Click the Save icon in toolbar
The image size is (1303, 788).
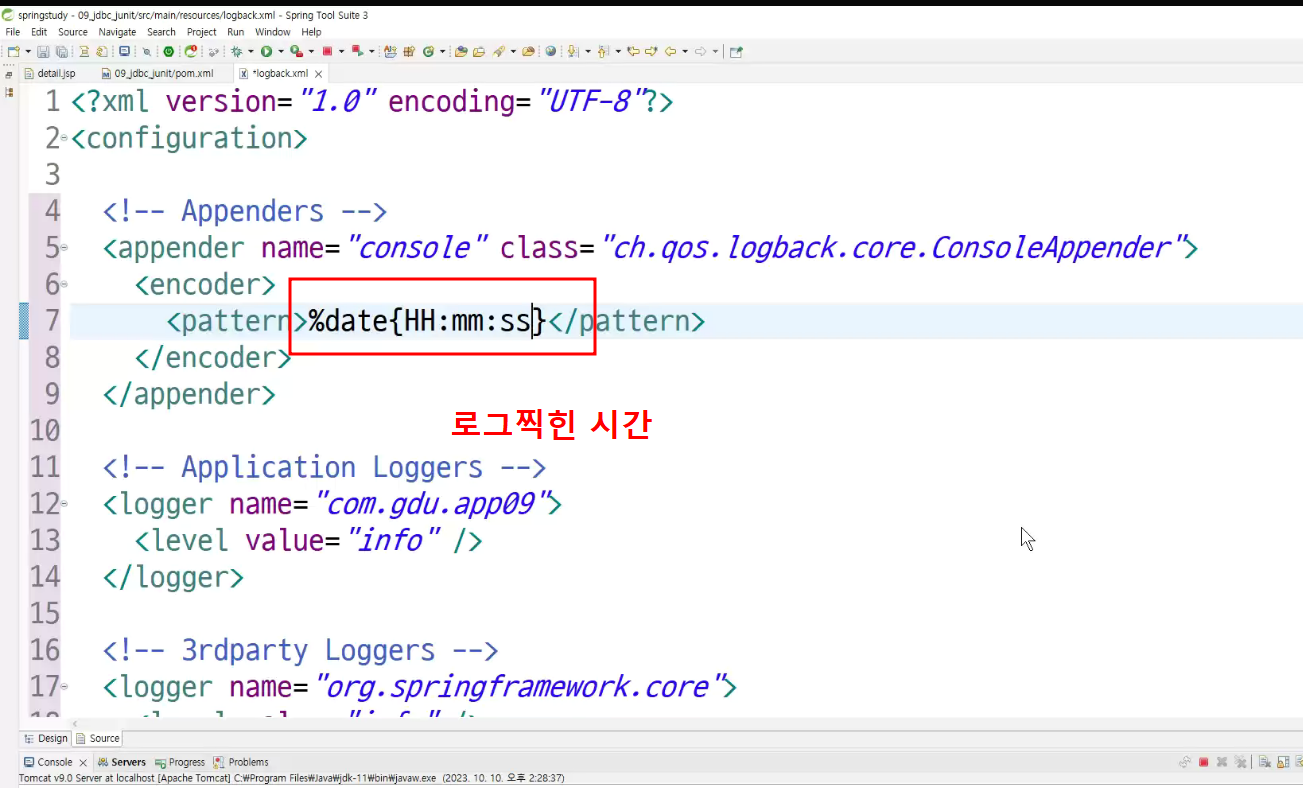point(42,51)
